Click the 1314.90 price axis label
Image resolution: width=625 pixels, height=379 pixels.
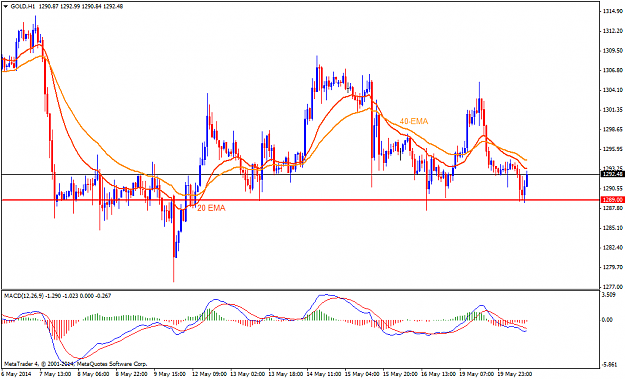613,11
